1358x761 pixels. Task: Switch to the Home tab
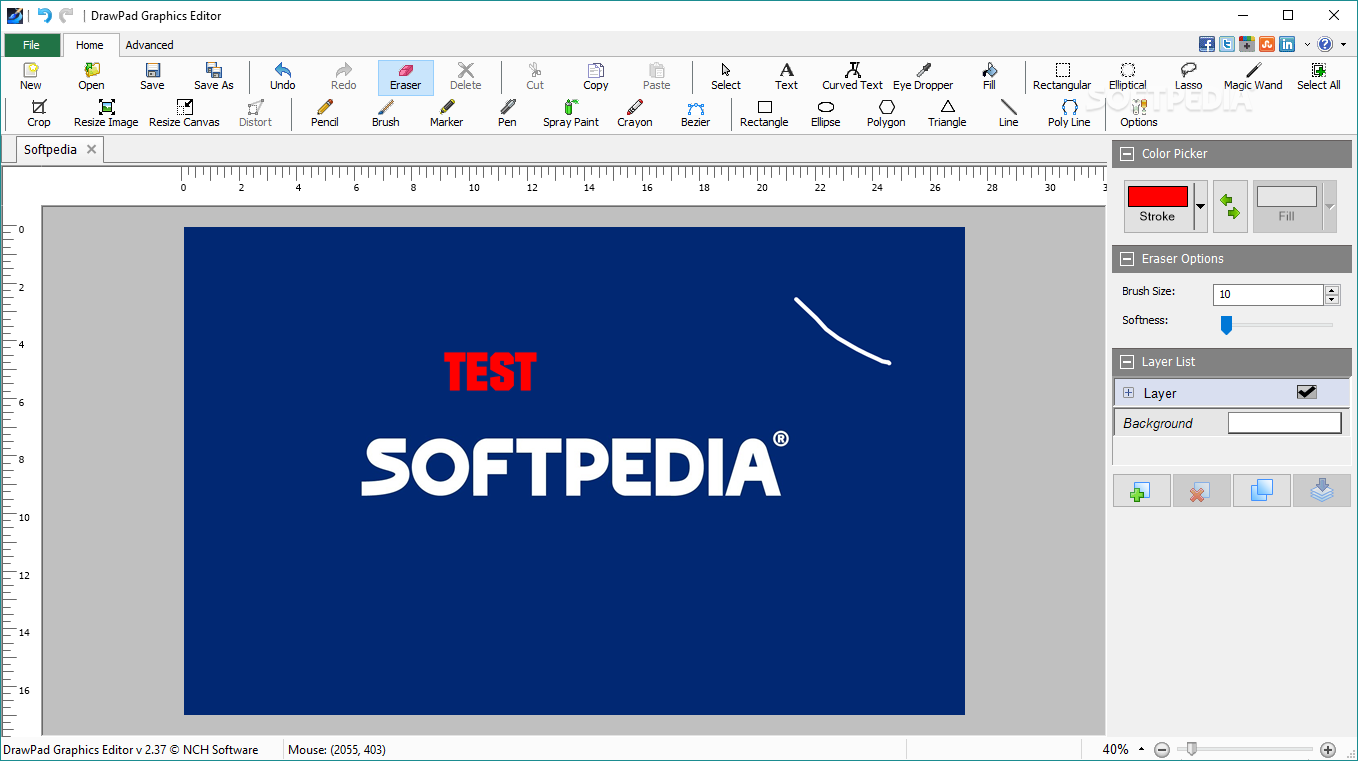pyautogui.click(x=90, y=45)
